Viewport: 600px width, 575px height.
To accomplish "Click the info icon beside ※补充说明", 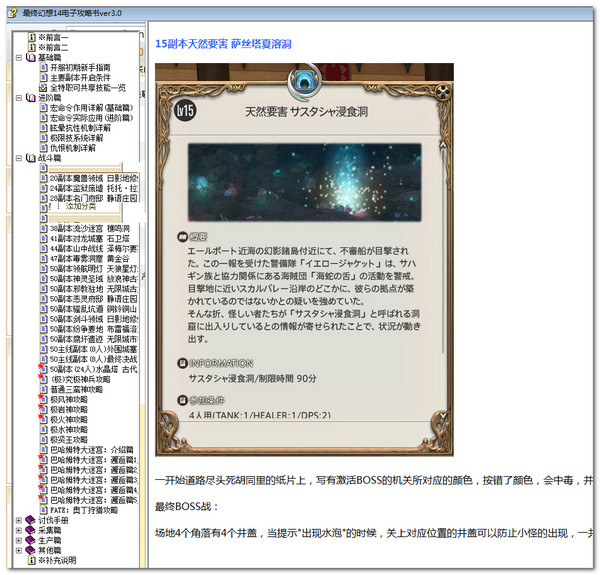I will pyautogui.click(x=32, y=560).
